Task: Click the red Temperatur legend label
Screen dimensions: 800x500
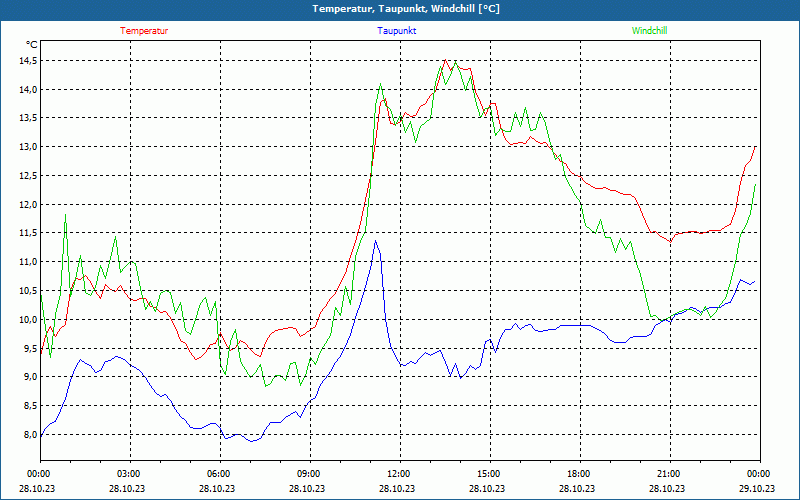Action: click(144, 31)
